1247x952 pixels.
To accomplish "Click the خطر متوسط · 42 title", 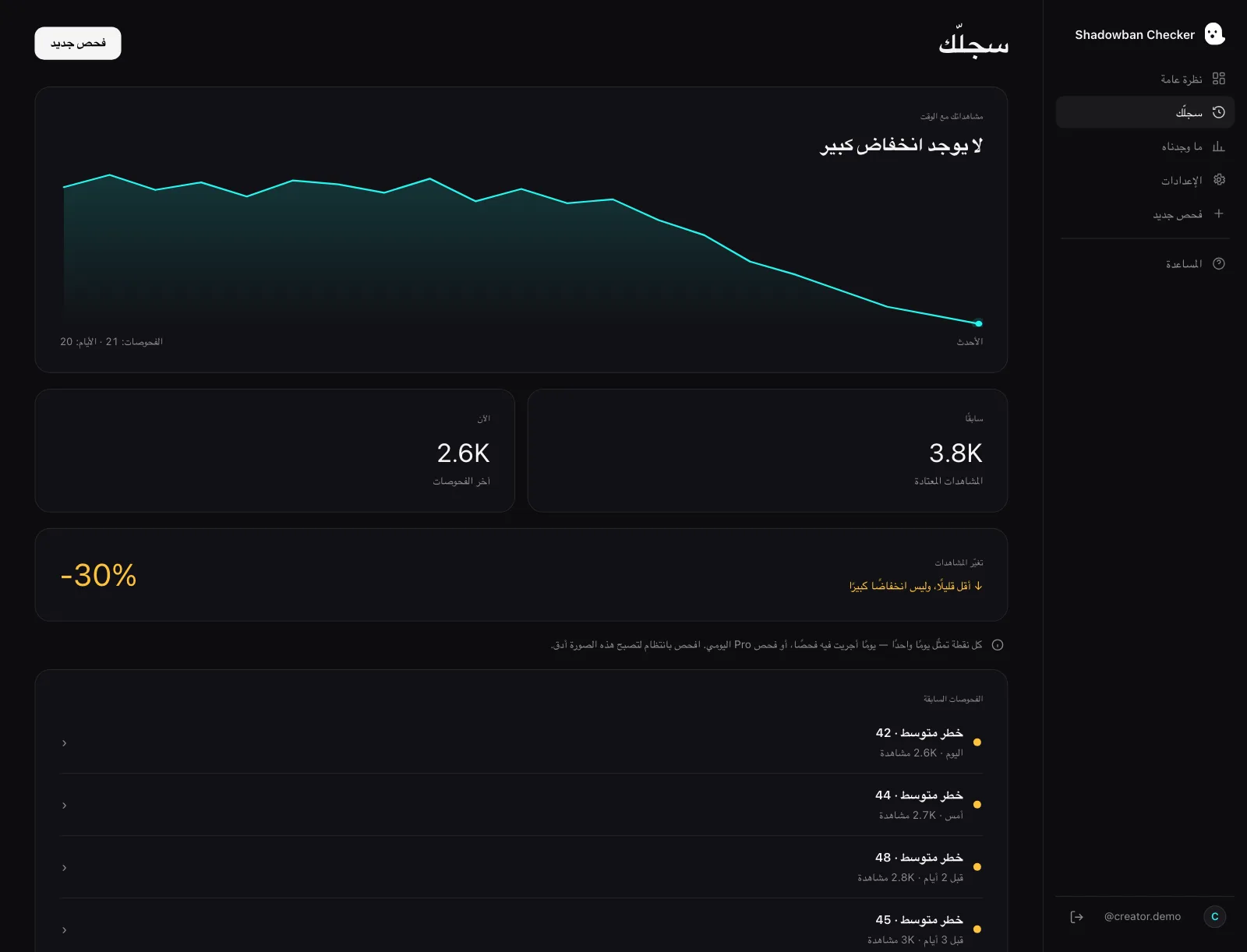I will tap(919, 733).
